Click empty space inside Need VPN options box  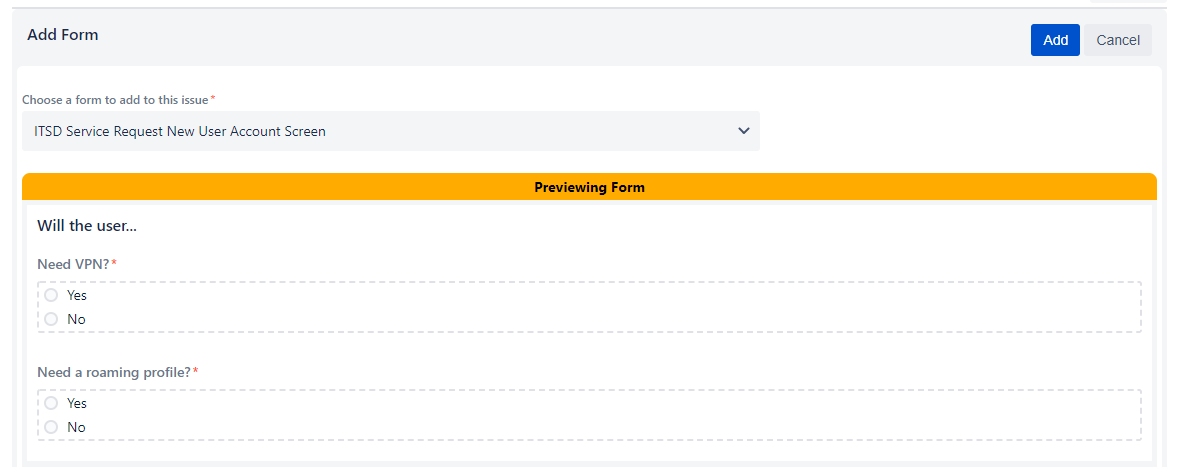click(x=600, y=307)
